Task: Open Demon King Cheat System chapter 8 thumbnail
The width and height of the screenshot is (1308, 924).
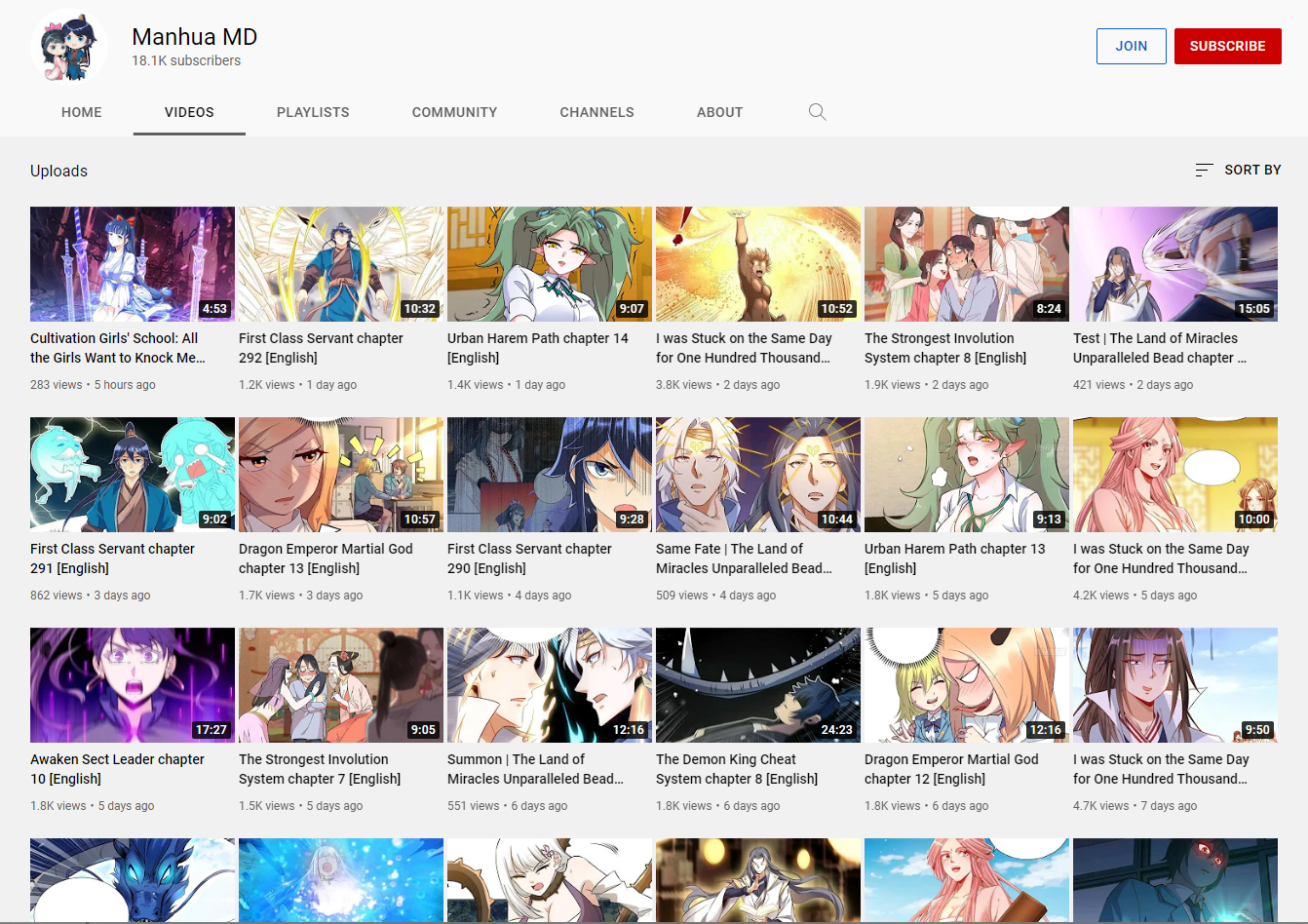Action: (758, 685)
